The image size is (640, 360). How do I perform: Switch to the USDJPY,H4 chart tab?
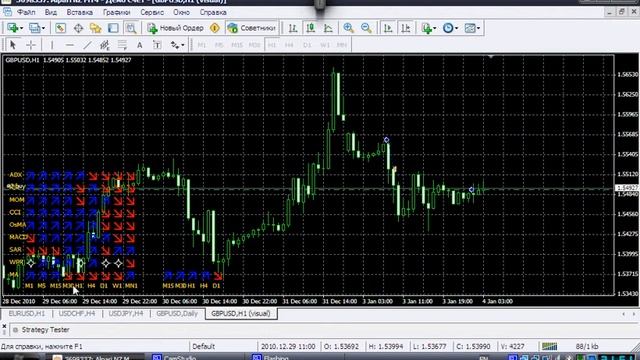click(x=126, y=313)
